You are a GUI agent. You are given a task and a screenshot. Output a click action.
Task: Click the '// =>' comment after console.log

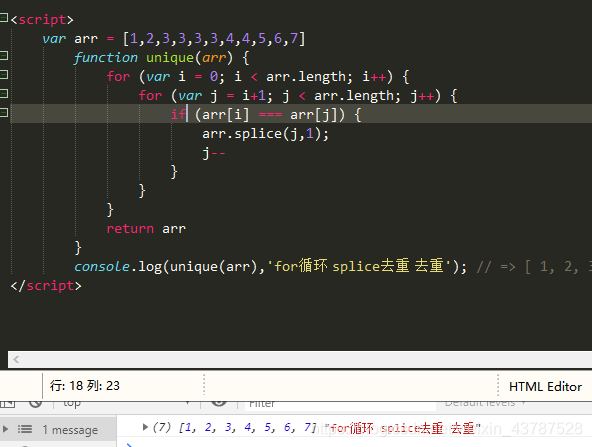[496, 267]
